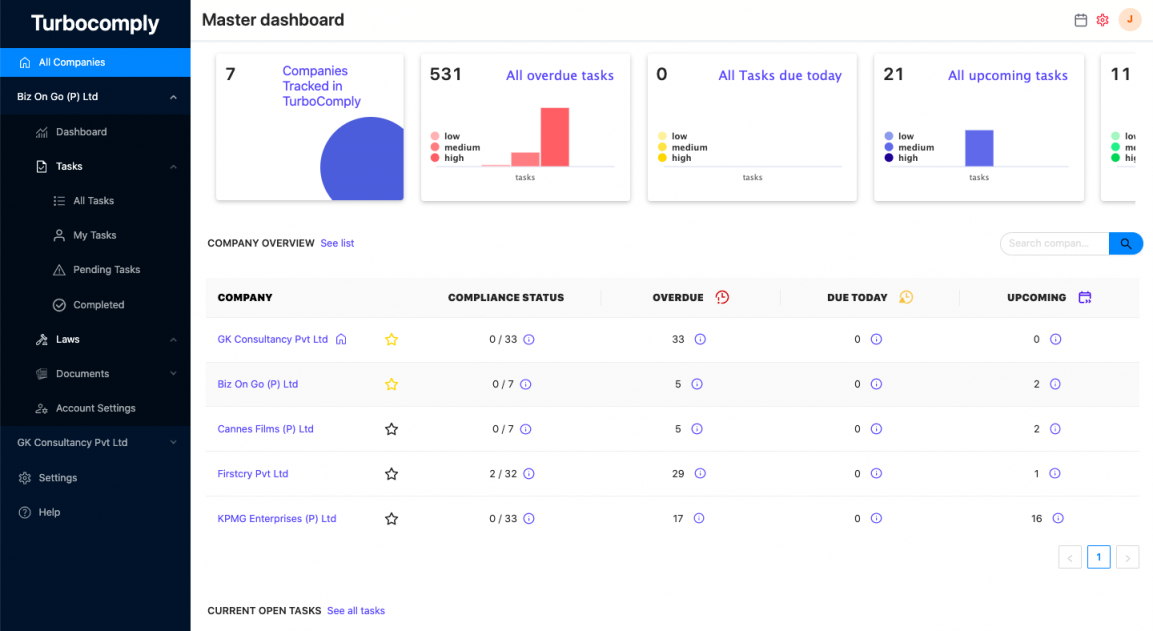Click the blue bar in upcoming tasks chart

click(x=979, y=148)
